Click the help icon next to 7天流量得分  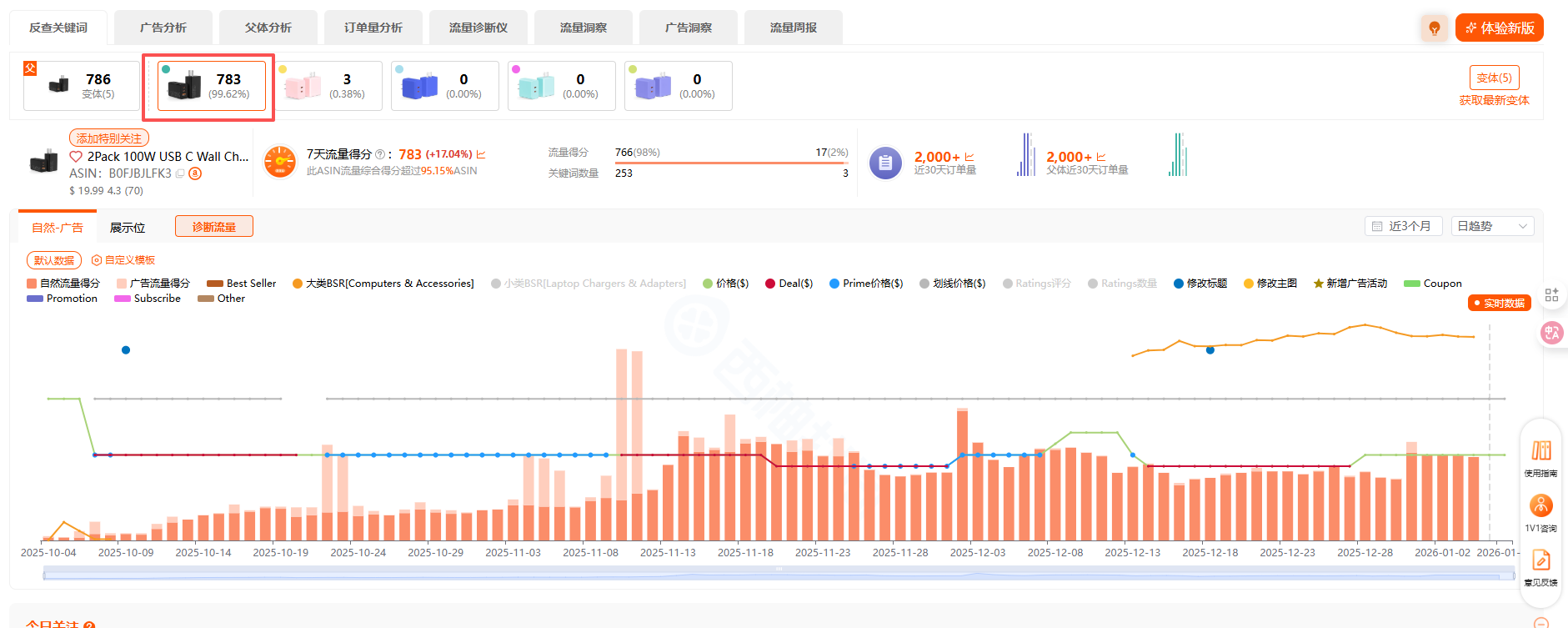380,154
